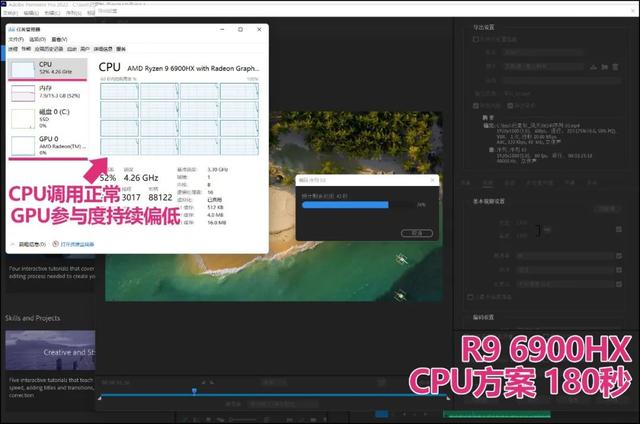
Task: Open the 文件(F) menu in Premiere Pro
Action: click(x=10, y=13)
